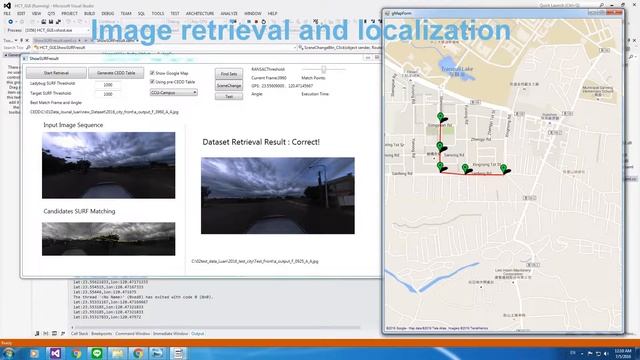The height and width of the screenshot is (360, 640).
Task: Pin the Toolbox panel with pushpin icon
Action: [22, 40]
